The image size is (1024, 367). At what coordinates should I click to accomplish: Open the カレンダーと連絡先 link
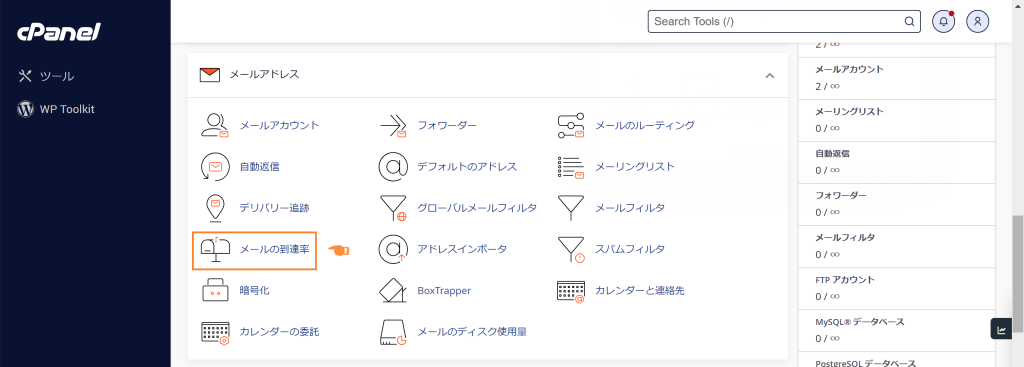point(640,291)
